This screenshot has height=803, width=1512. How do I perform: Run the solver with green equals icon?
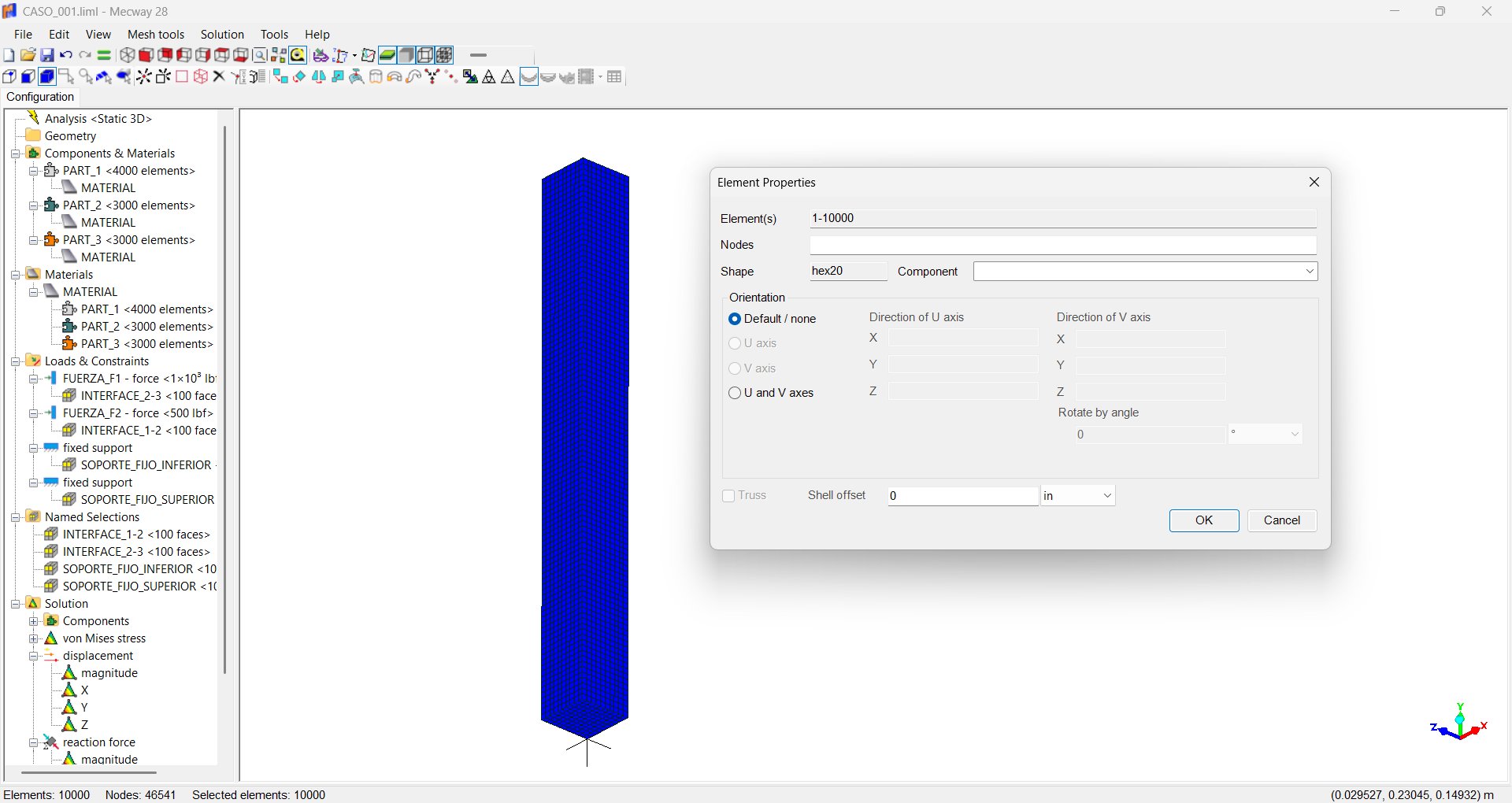(104, 55)
